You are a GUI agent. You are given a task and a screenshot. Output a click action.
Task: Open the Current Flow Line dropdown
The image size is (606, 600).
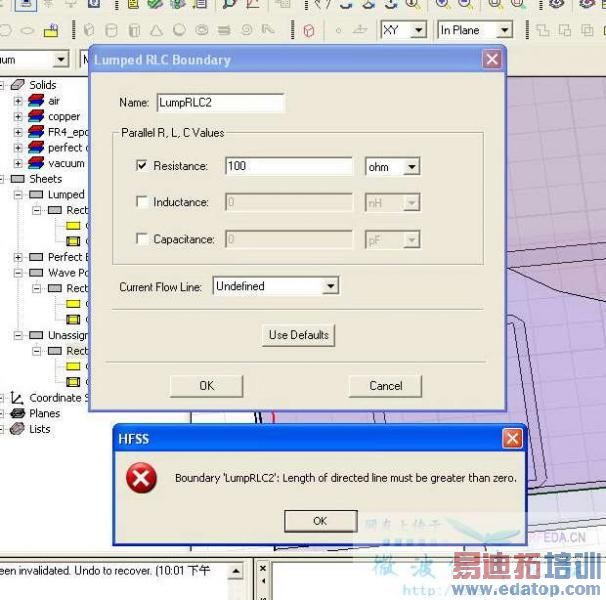click(330, 286)
